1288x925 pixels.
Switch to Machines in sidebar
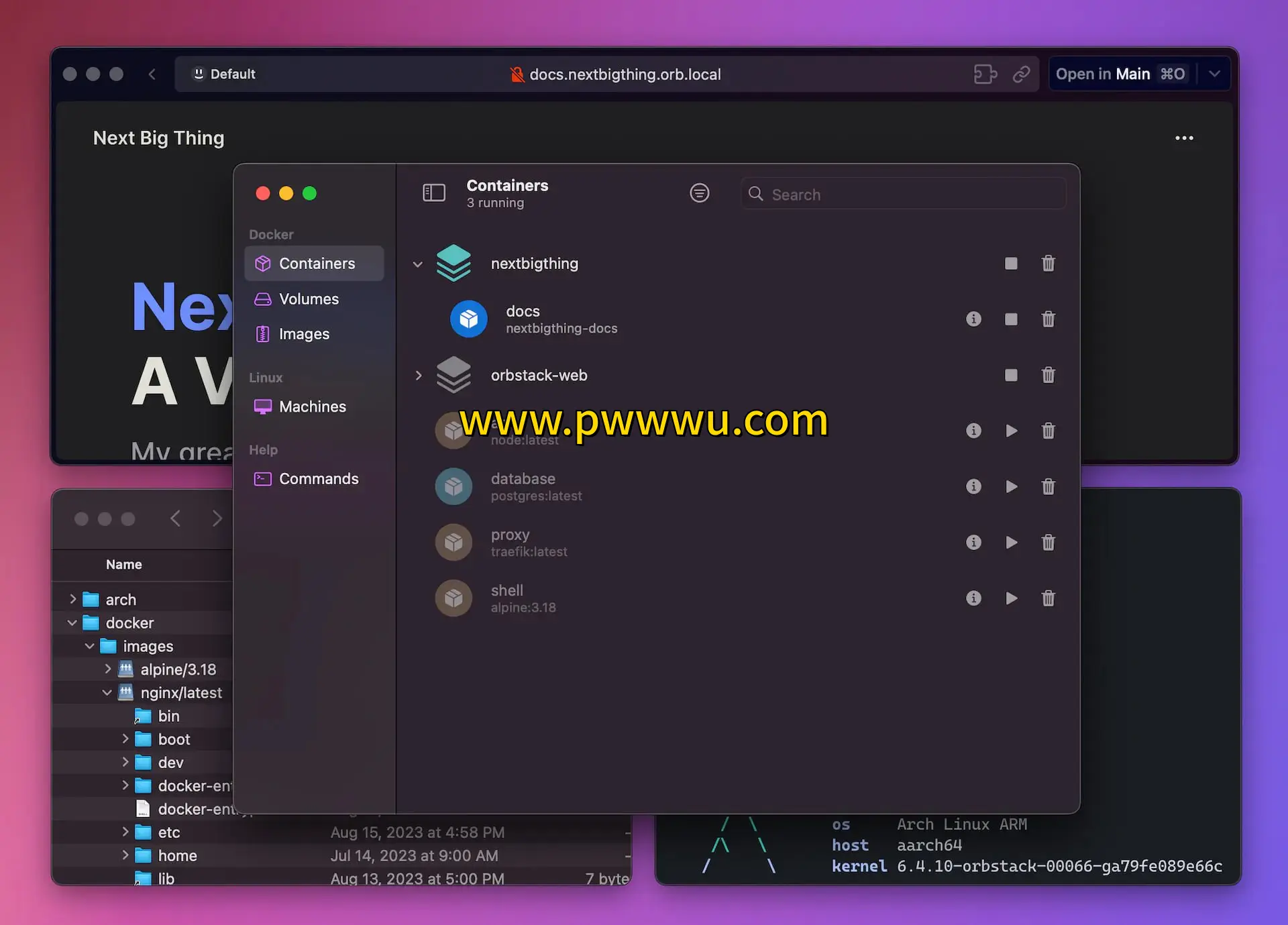[312, 406]
